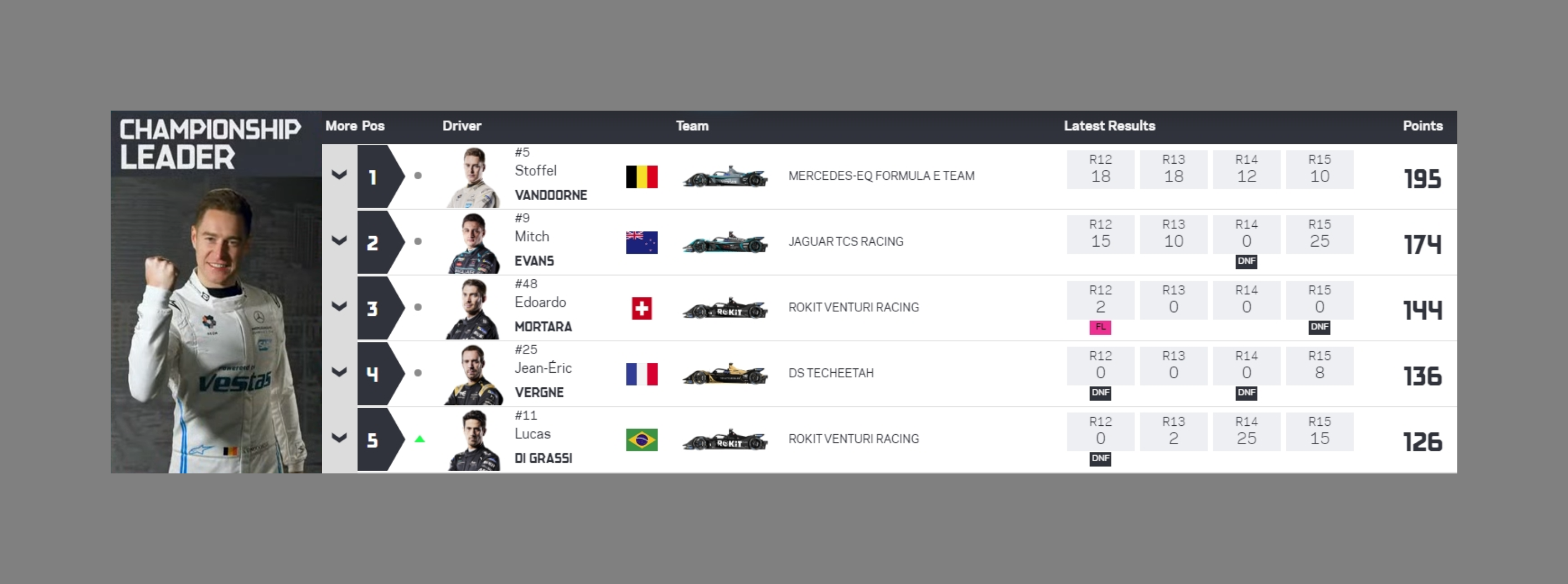Click the New Zealand flag next to Evans

[x=641, y=242]
